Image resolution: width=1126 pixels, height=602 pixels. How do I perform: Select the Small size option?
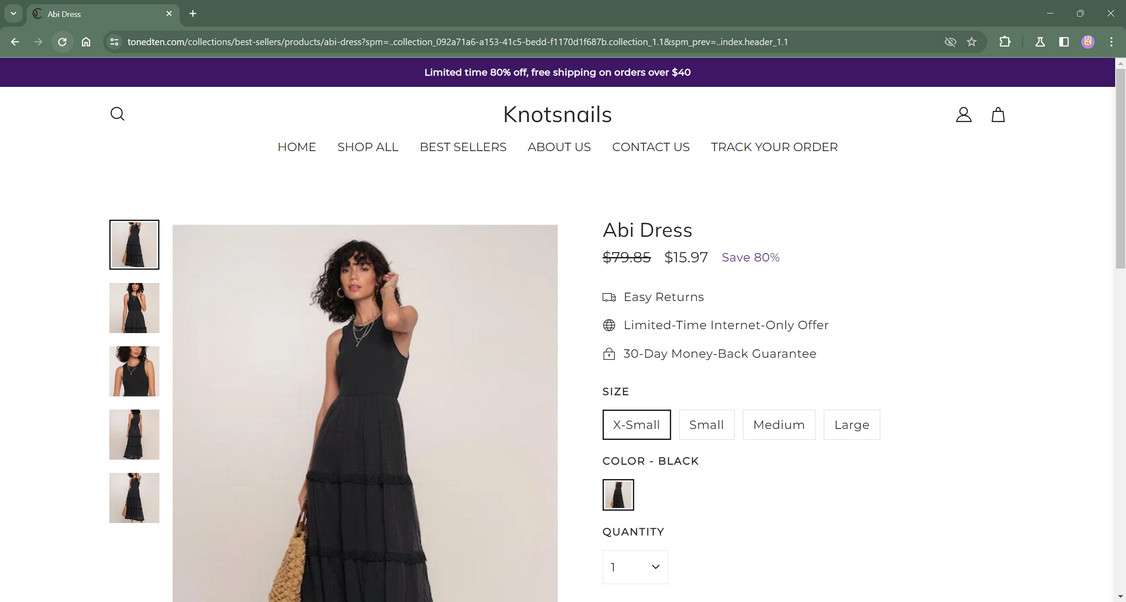706,424
